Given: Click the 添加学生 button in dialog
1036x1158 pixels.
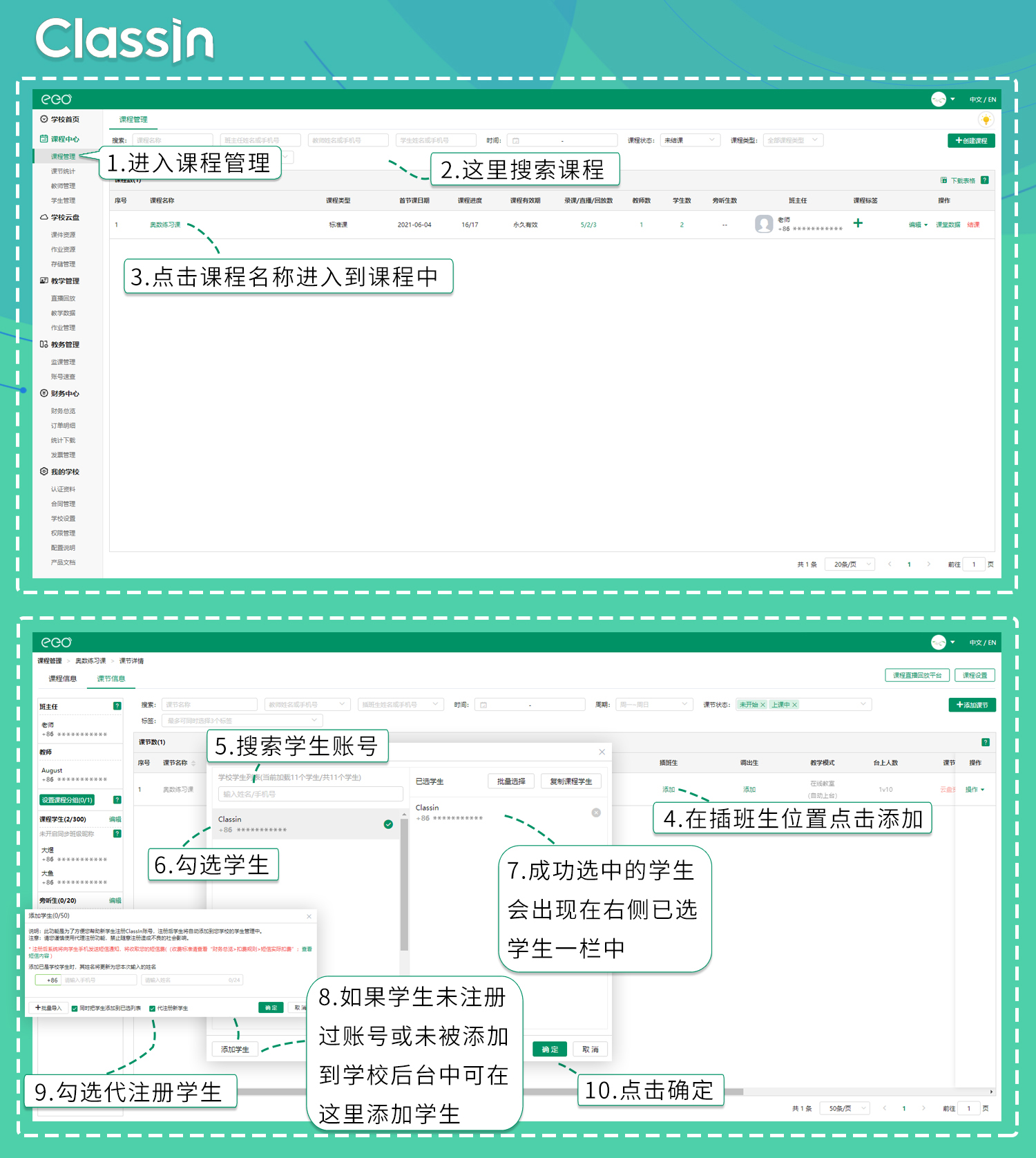Looking at the screenshot, I should 235,1050.
